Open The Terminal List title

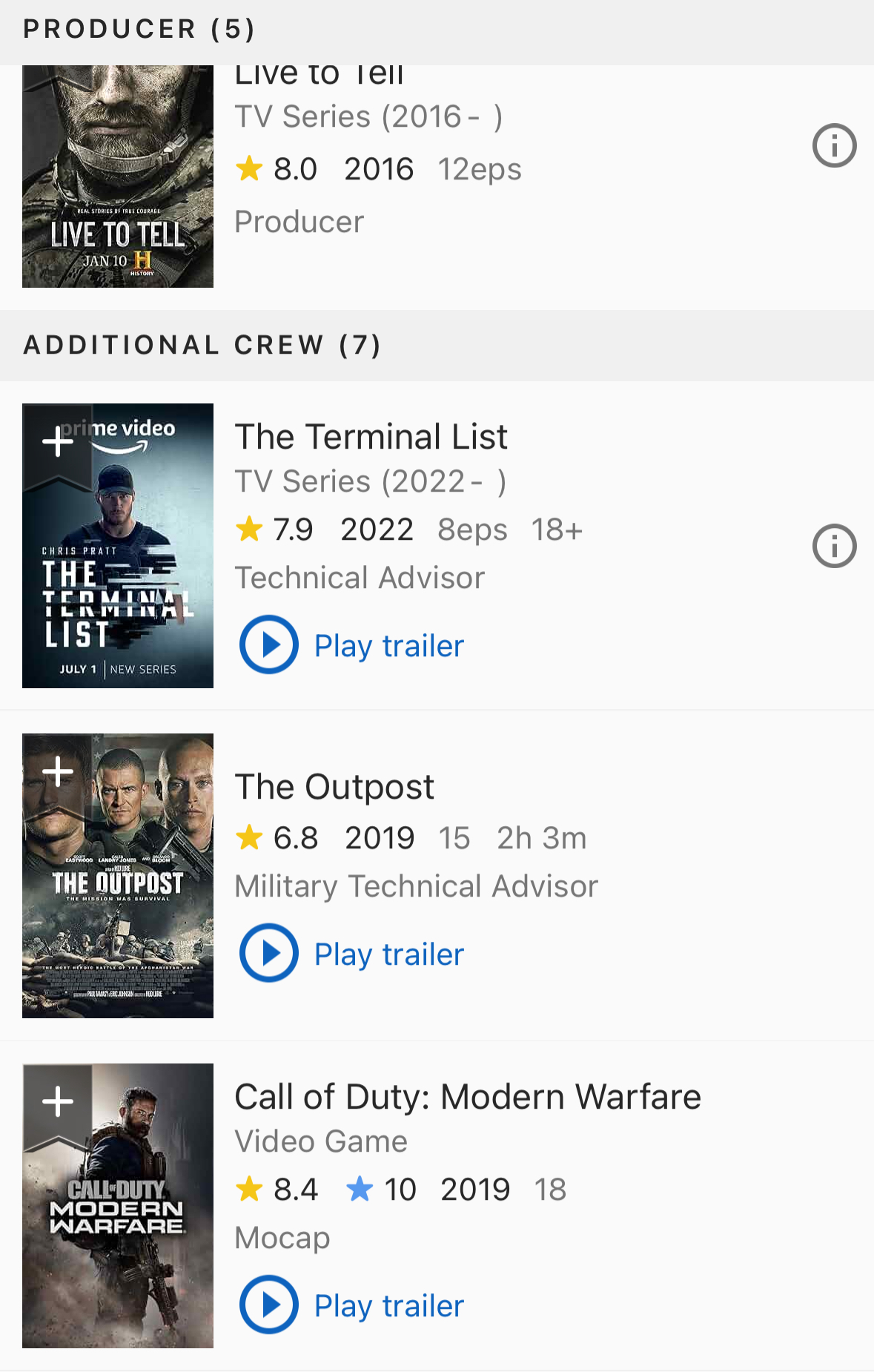coord(371,437)
